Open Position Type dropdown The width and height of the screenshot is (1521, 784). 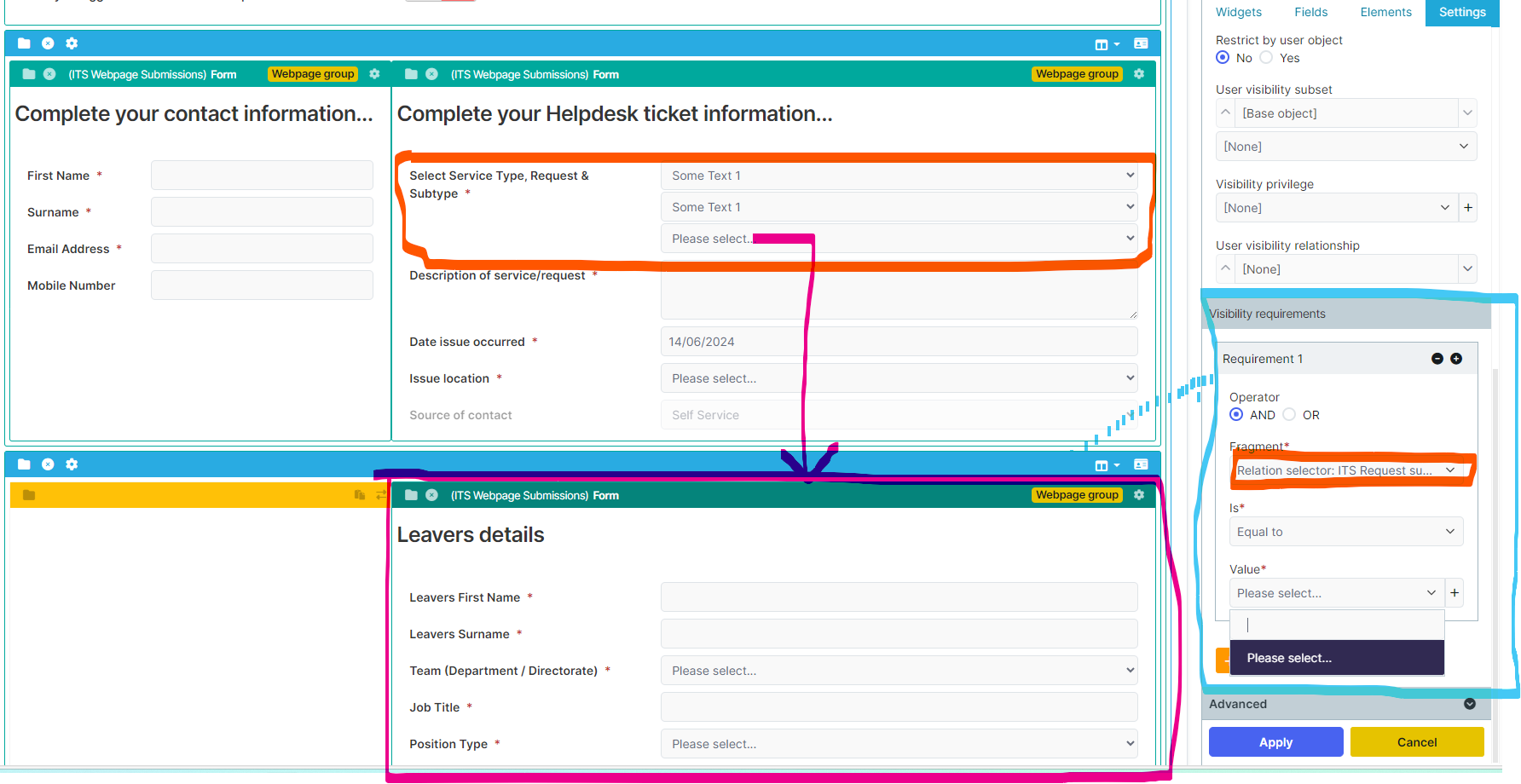click(899, 744)
